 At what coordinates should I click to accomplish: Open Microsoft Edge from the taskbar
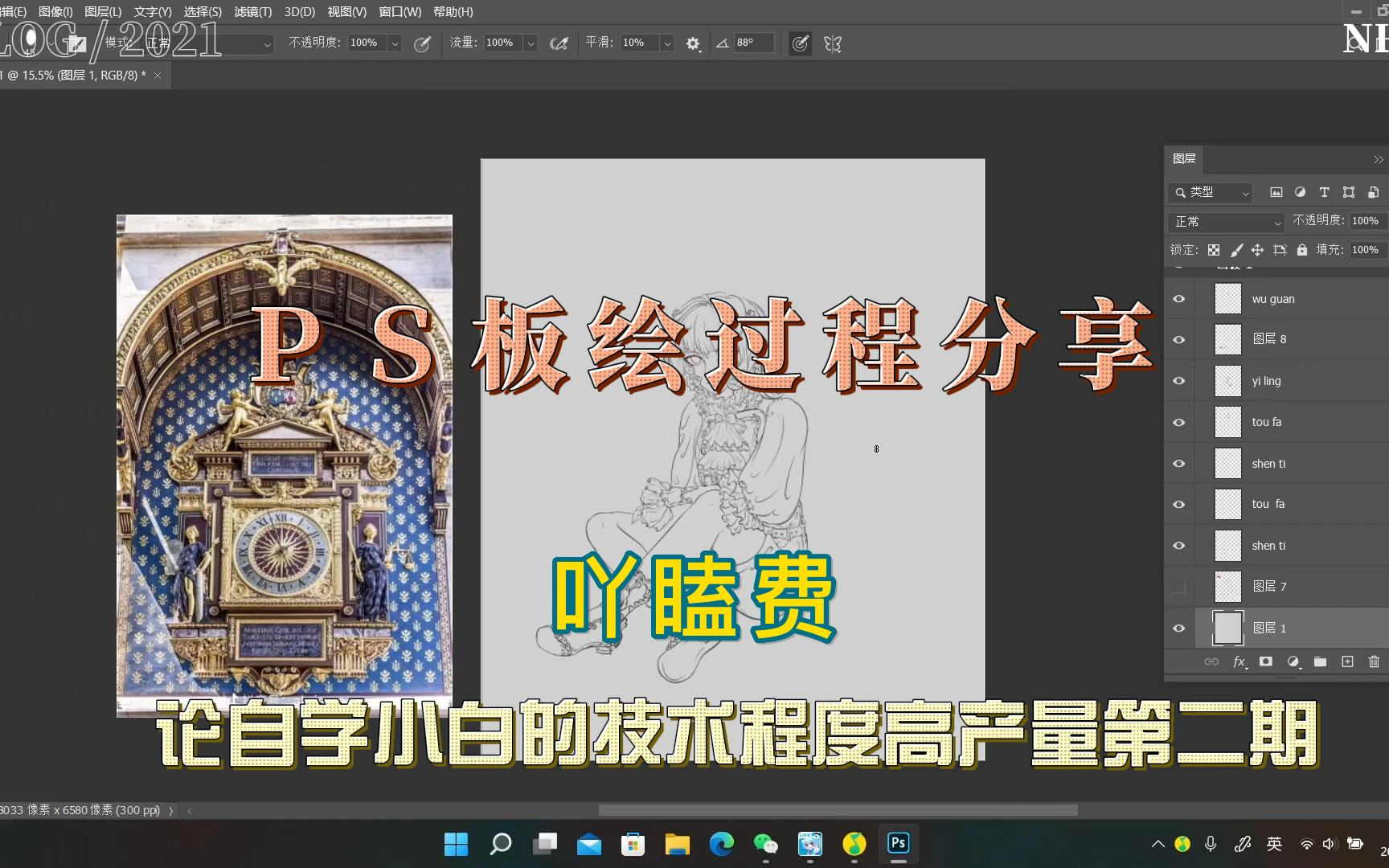[721, 844]
